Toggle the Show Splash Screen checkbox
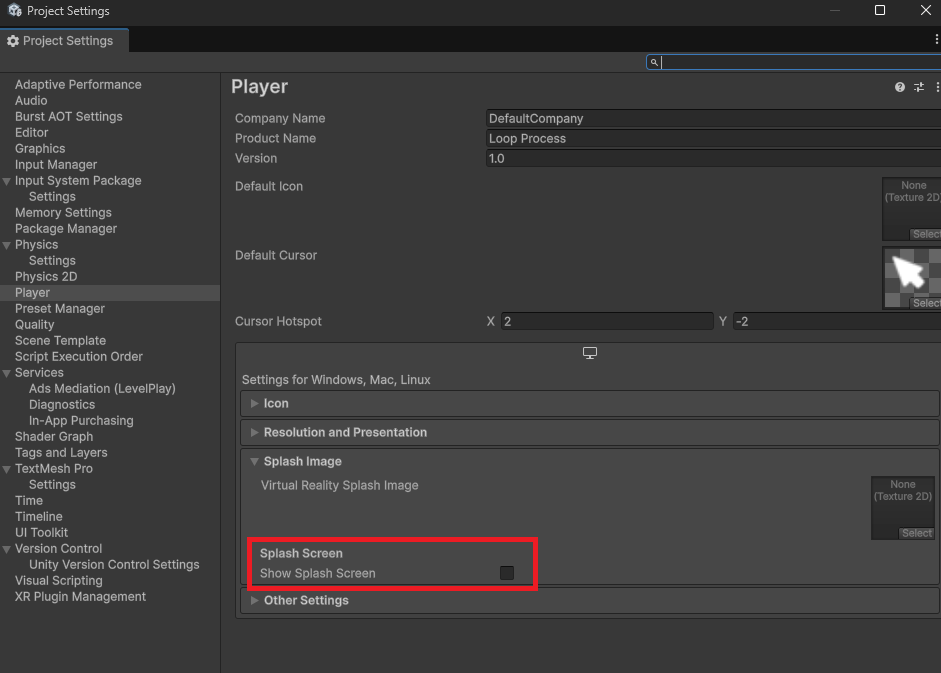Viewport: 941px width, 673px height. 507,573
